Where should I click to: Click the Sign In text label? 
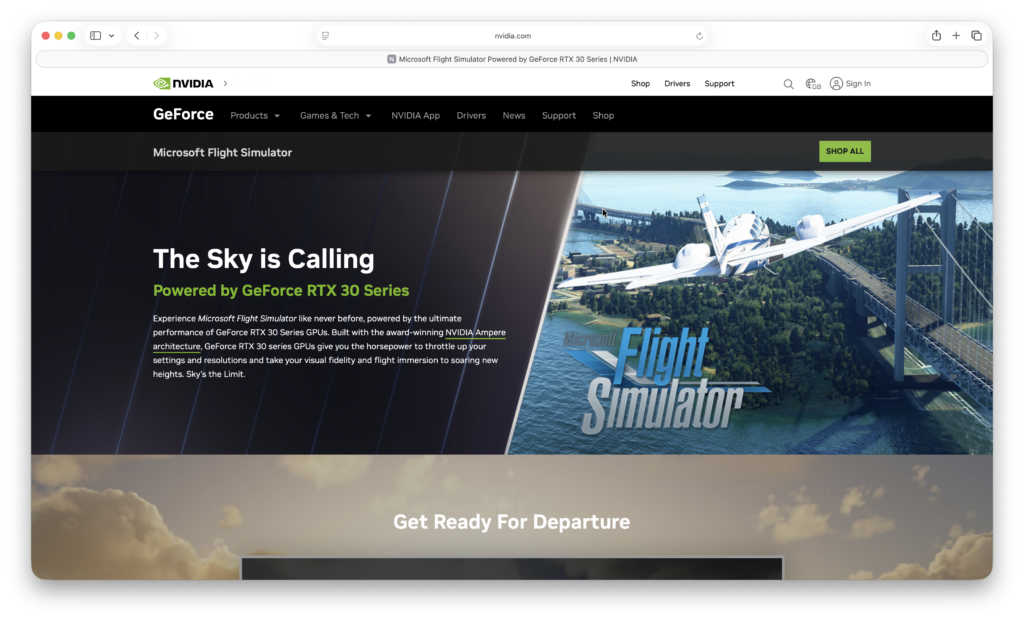tap(858, 84)
